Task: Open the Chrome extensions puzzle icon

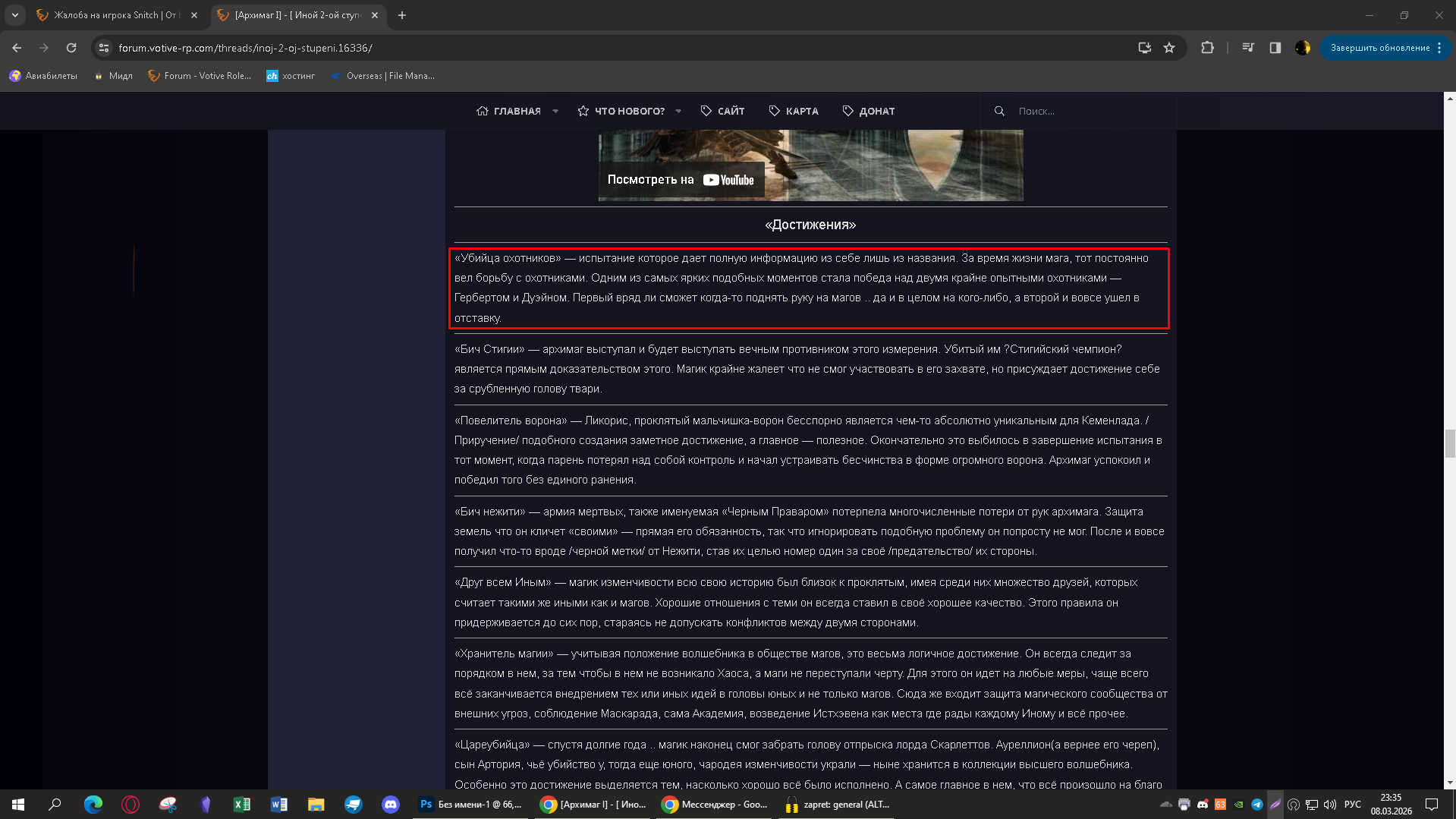Action: (1207, 48)
